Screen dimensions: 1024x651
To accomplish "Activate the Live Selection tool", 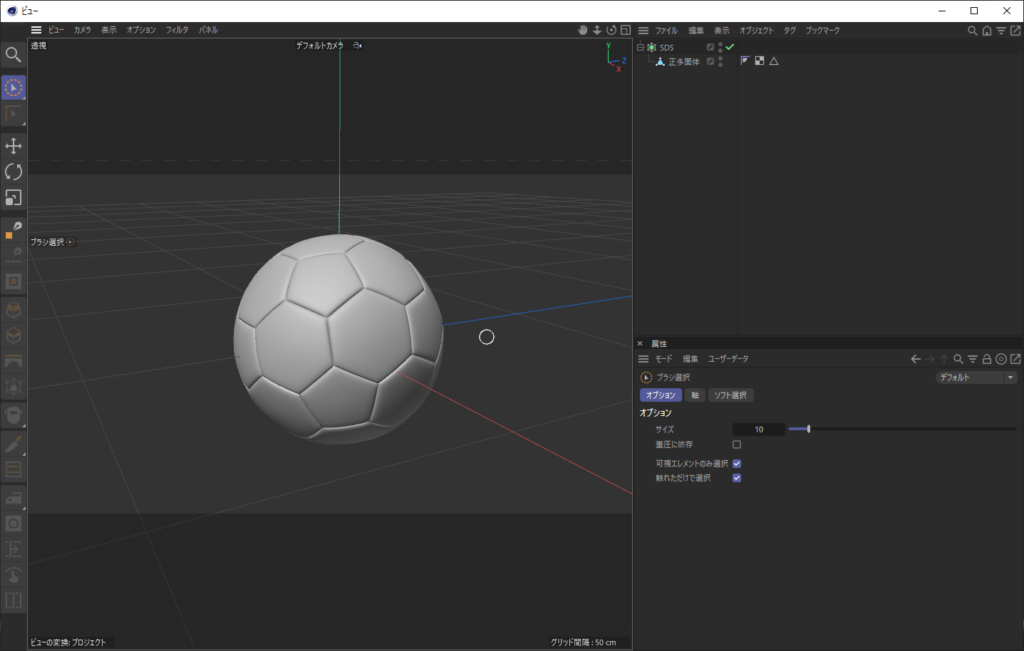I will (x=13, y=88).
